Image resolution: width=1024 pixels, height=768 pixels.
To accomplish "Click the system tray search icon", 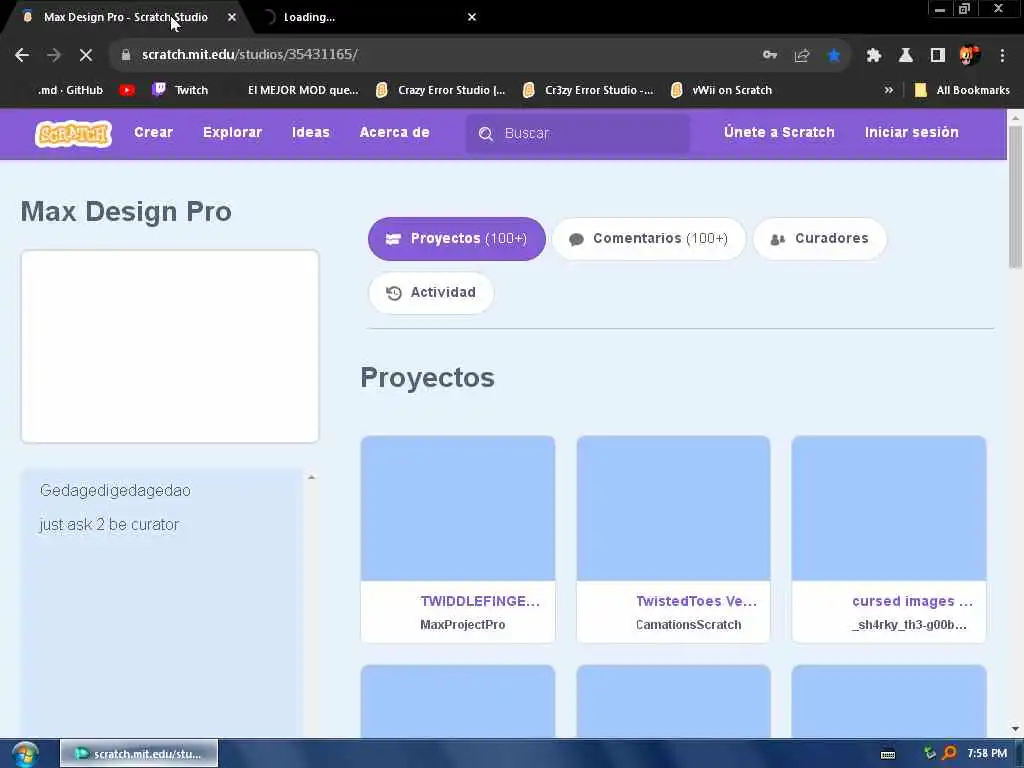I will coord(949,753).
